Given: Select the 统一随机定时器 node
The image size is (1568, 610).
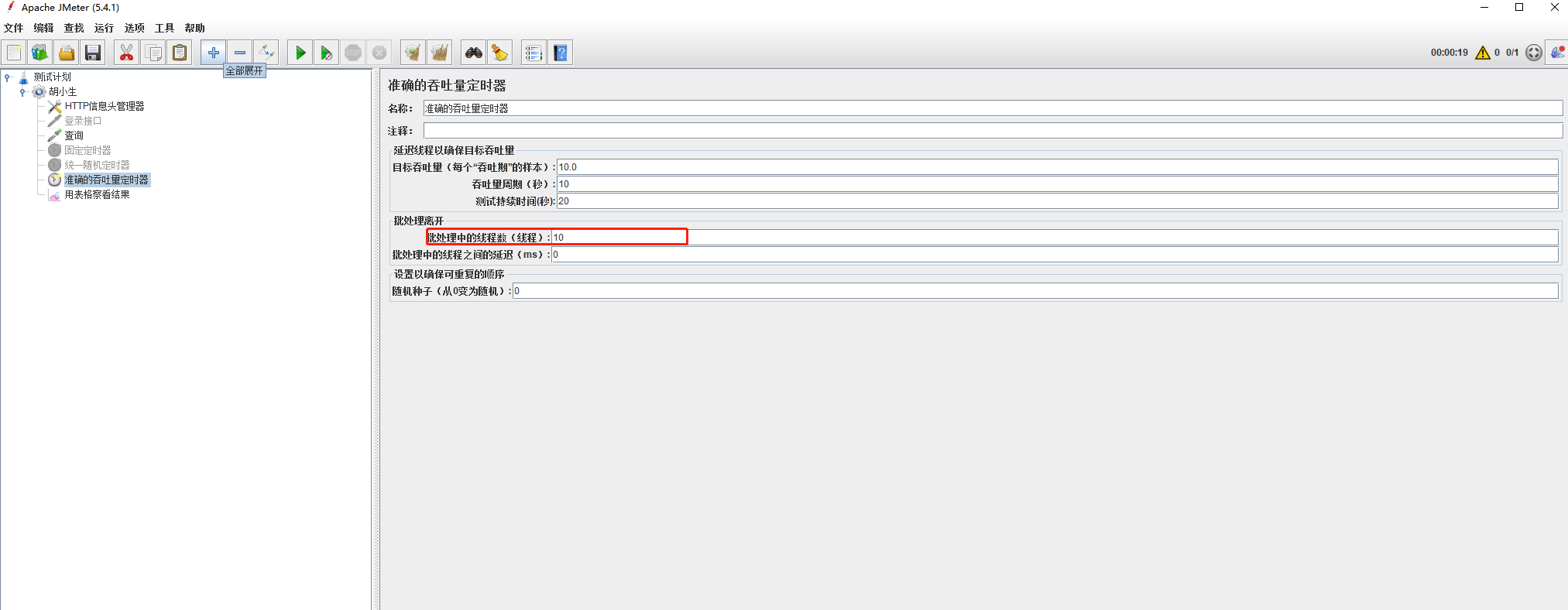Looking at the screenshot, I should (97, 165).
